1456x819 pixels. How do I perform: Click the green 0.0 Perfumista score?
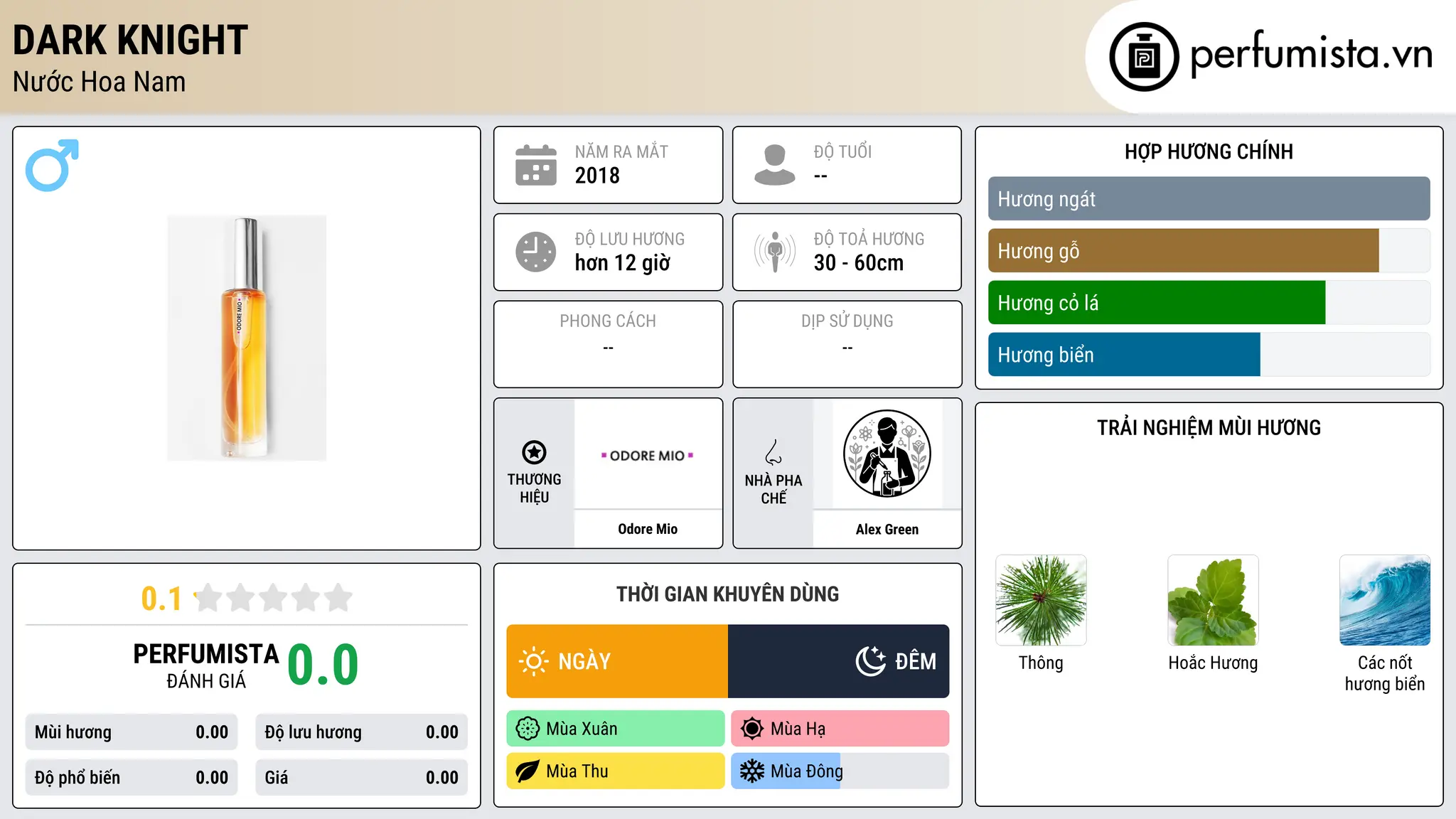[323, 665]
